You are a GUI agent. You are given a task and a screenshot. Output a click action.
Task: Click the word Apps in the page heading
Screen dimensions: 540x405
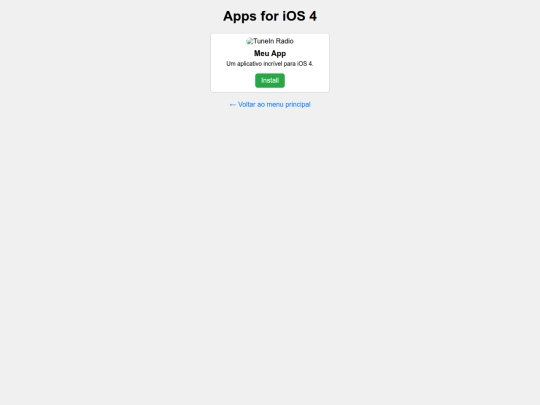(240, 17)
